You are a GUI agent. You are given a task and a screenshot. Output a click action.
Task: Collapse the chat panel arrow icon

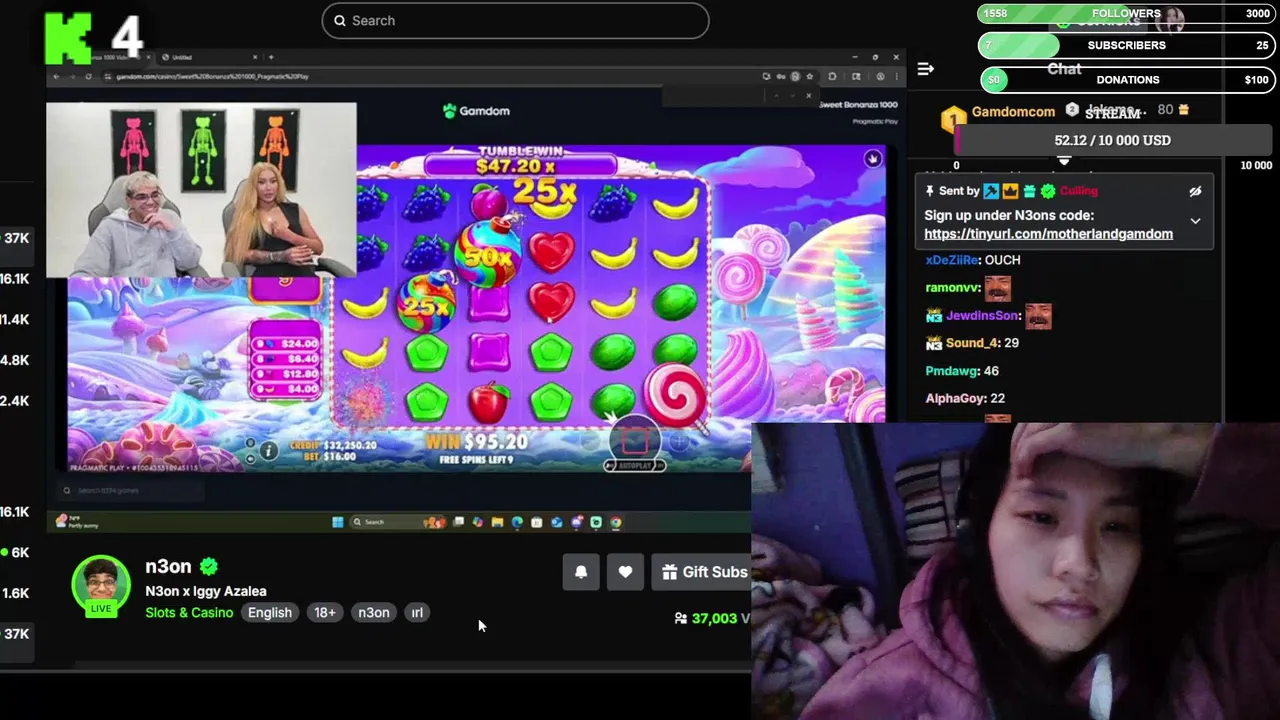point(925,69)
